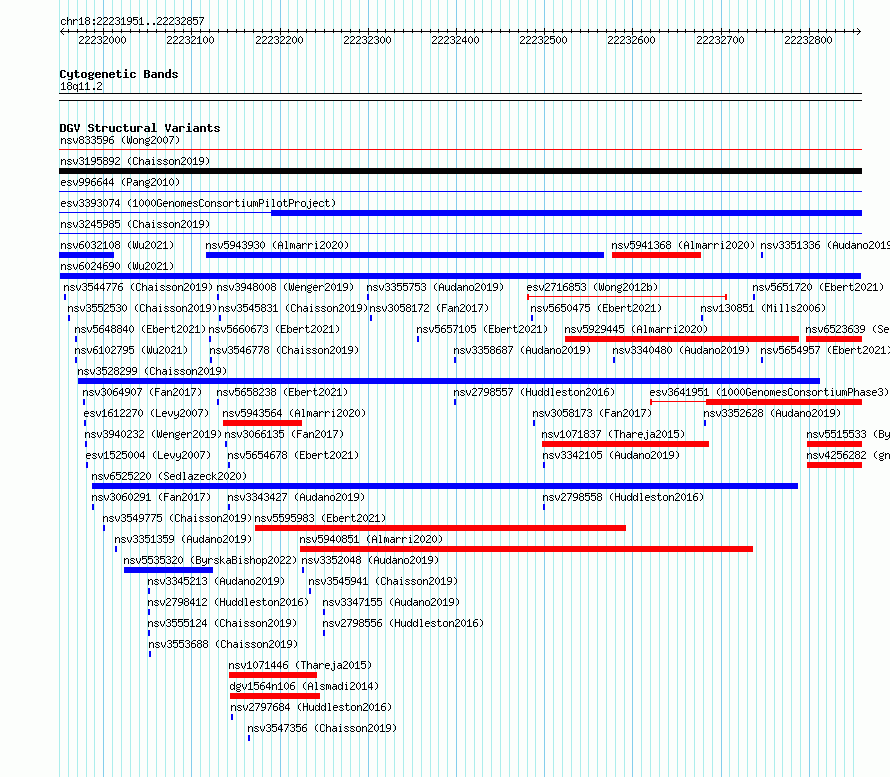Screen dimensions: 890x777
Task: Select the blue nsv6525220 (Sedlazeck2020) bar
Action: tap(445, 486)
